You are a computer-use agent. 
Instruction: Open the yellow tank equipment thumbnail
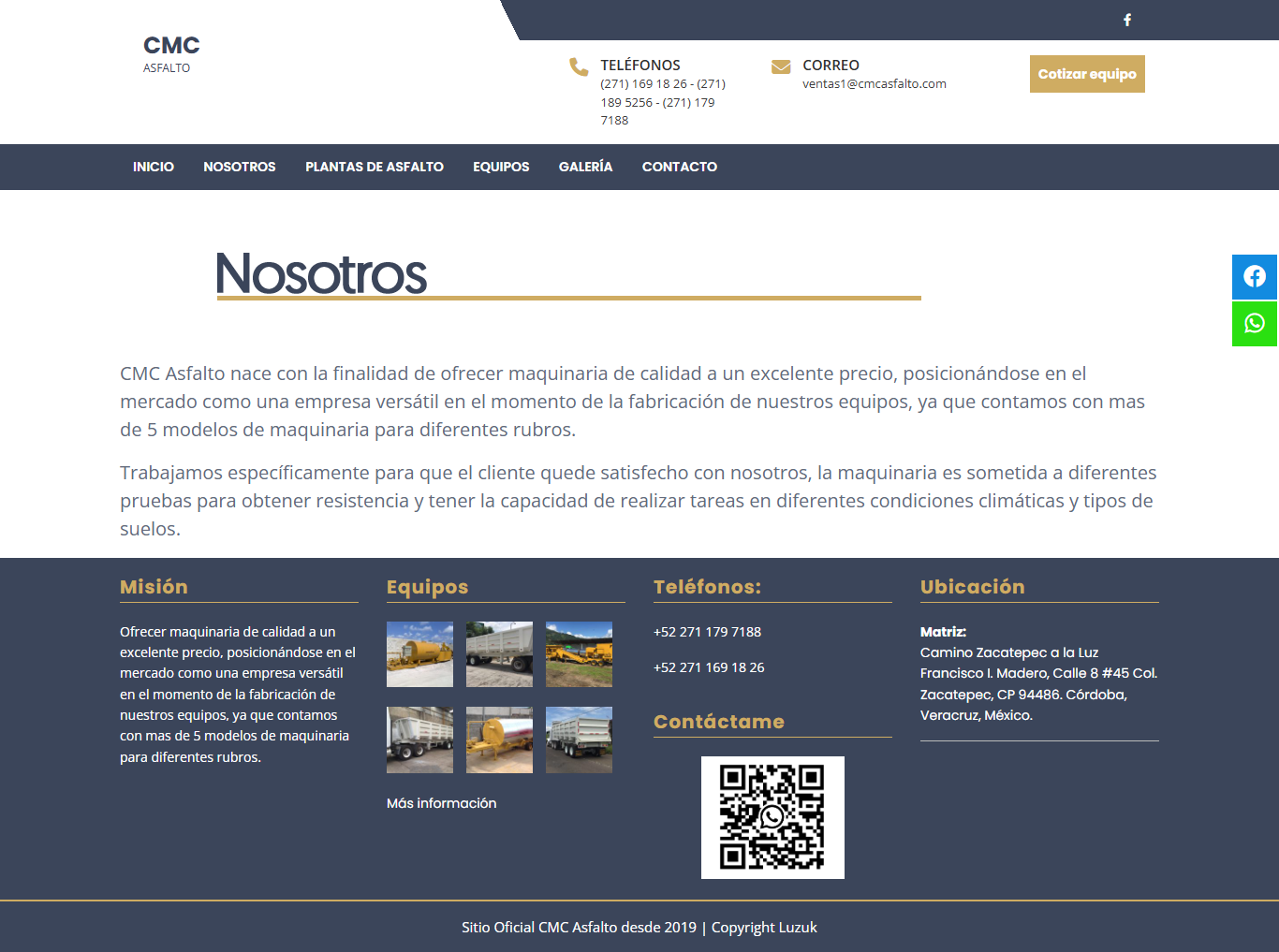coord(419,654)
